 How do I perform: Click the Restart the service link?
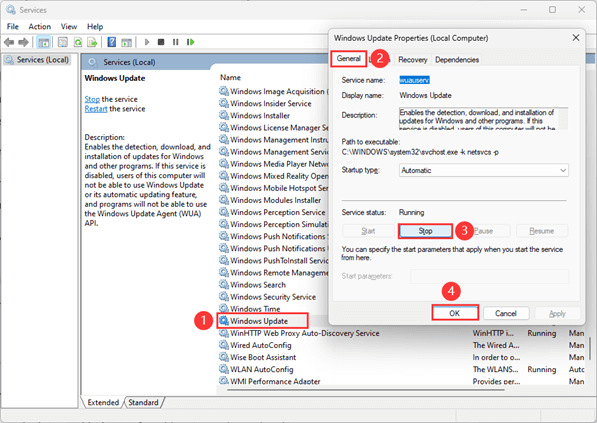[x=96, y=109]
